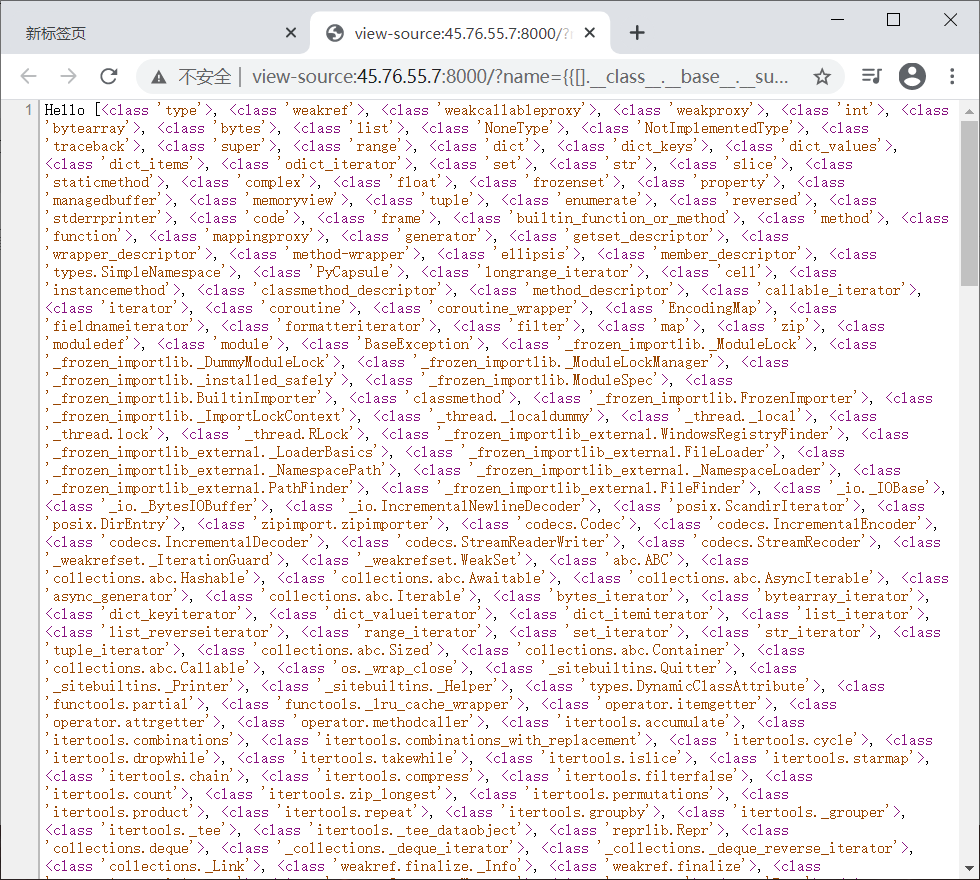Click the 'reprlib.Repr' class text
The width and height of the screenshot is (980, 880).
[661, 830]
